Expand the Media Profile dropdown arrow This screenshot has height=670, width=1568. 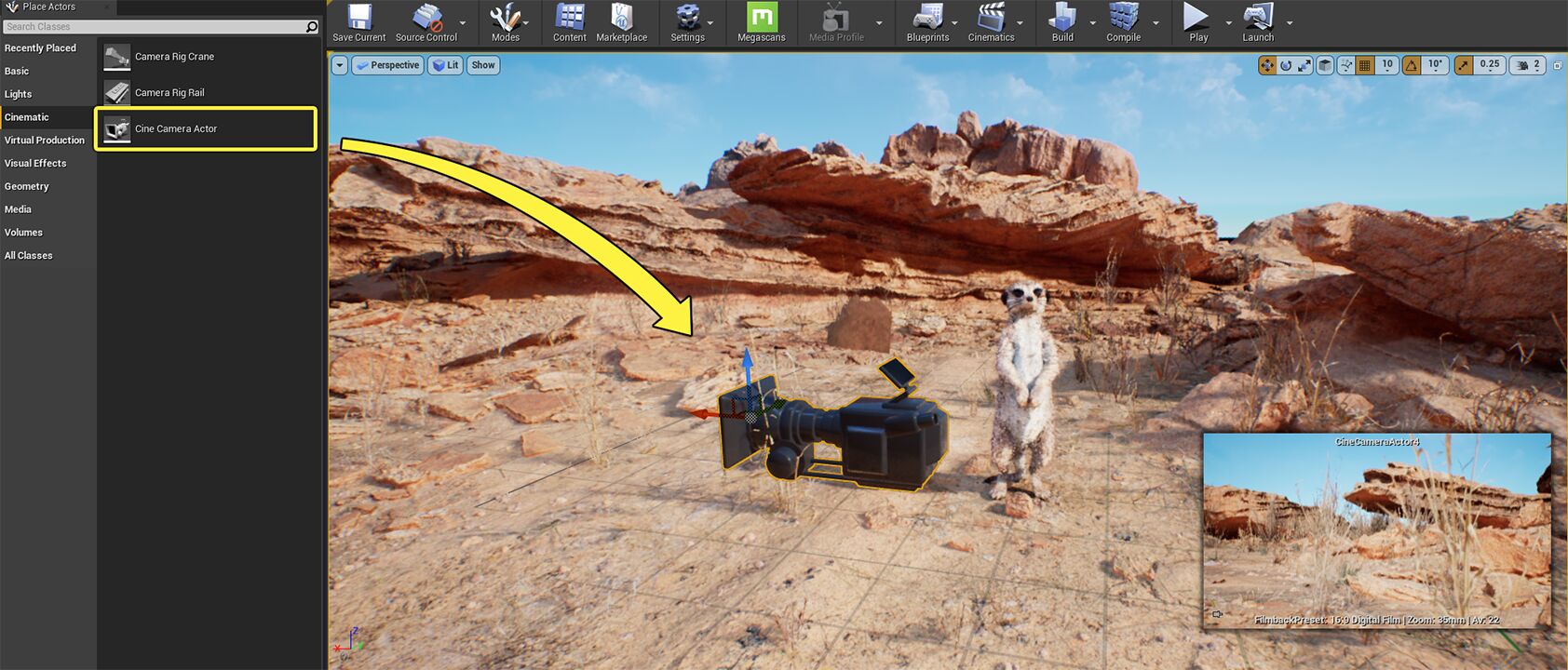879,22
